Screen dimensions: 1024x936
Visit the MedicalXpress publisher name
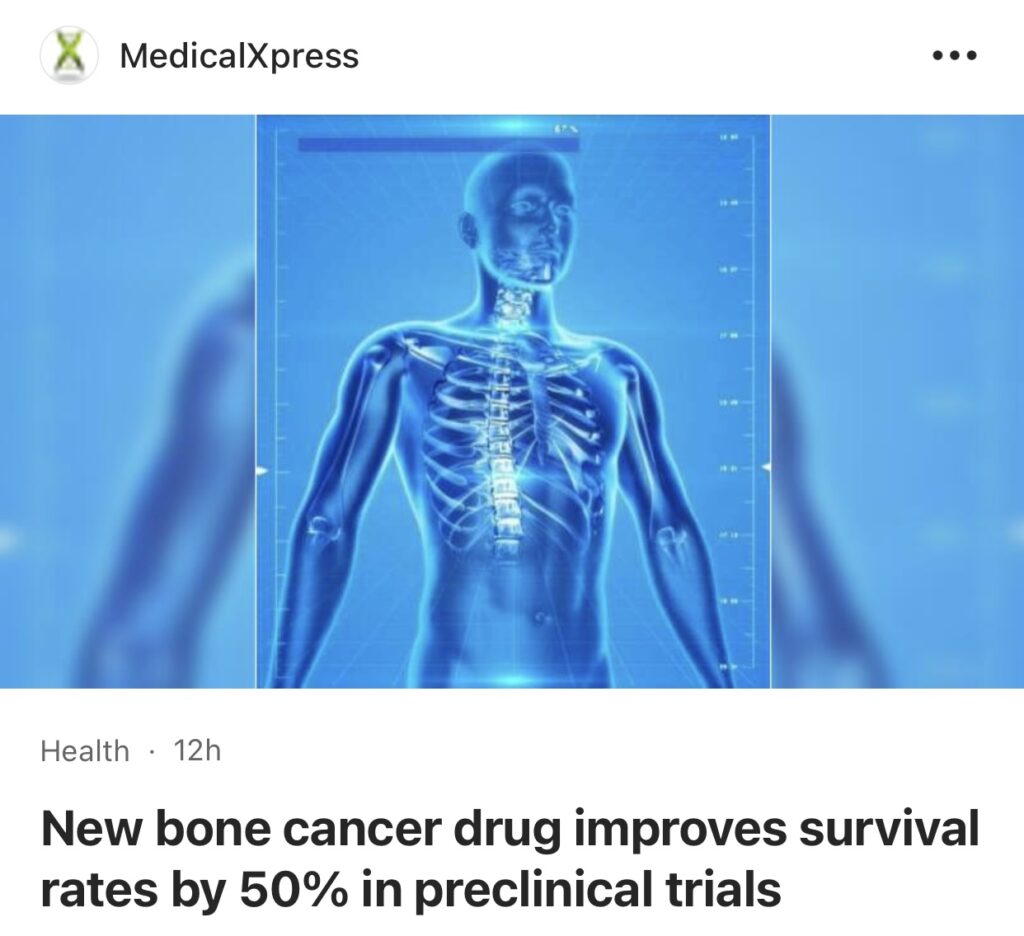239,56
